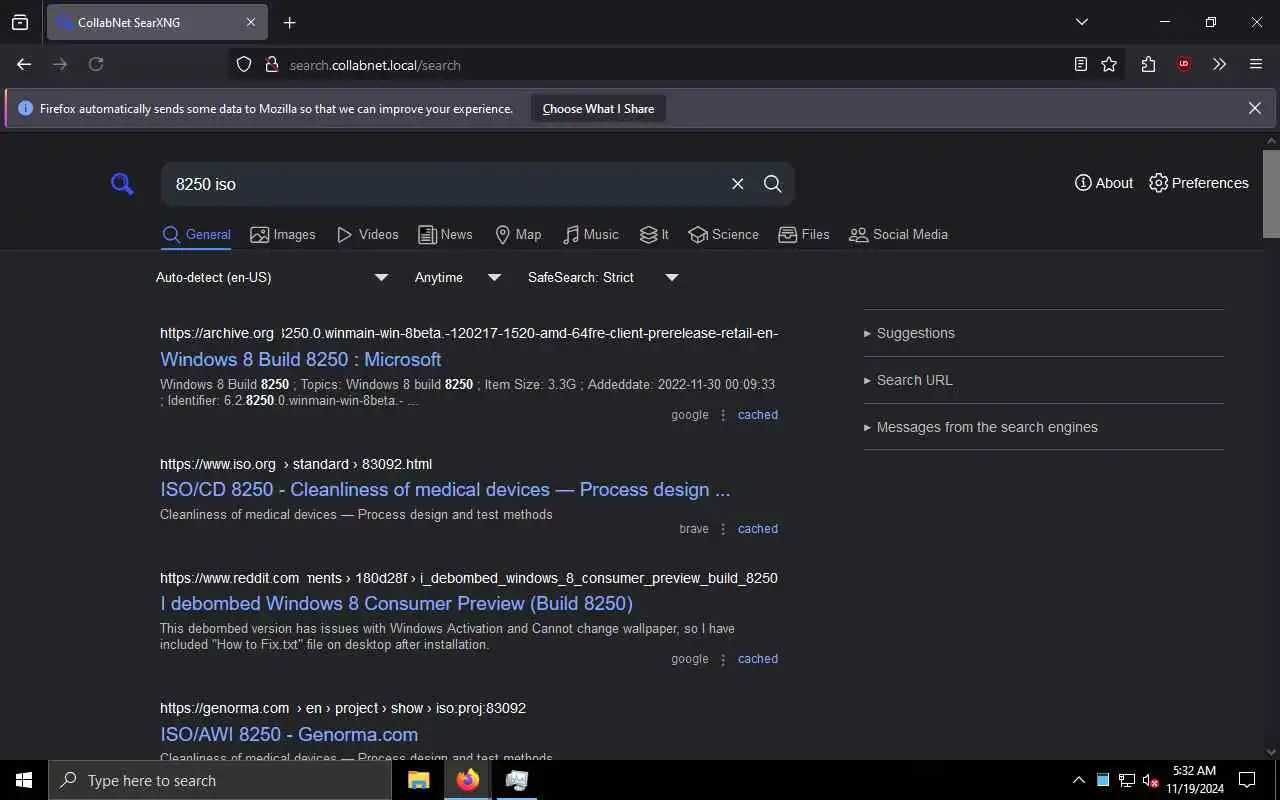Switch to the Music tab
The width and height of the screenshot is (1280, 800).
coord(591,234)
